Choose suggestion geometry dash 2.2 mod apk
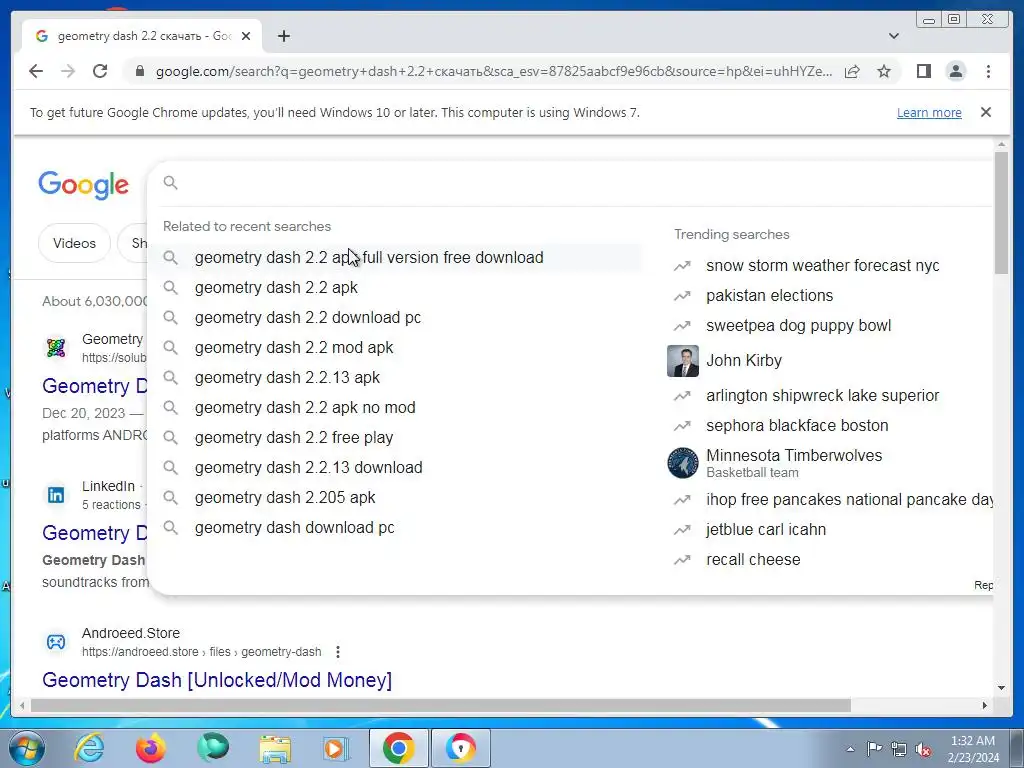The width and height of the screenshot is (1024, 768). (x=394, y=347)
